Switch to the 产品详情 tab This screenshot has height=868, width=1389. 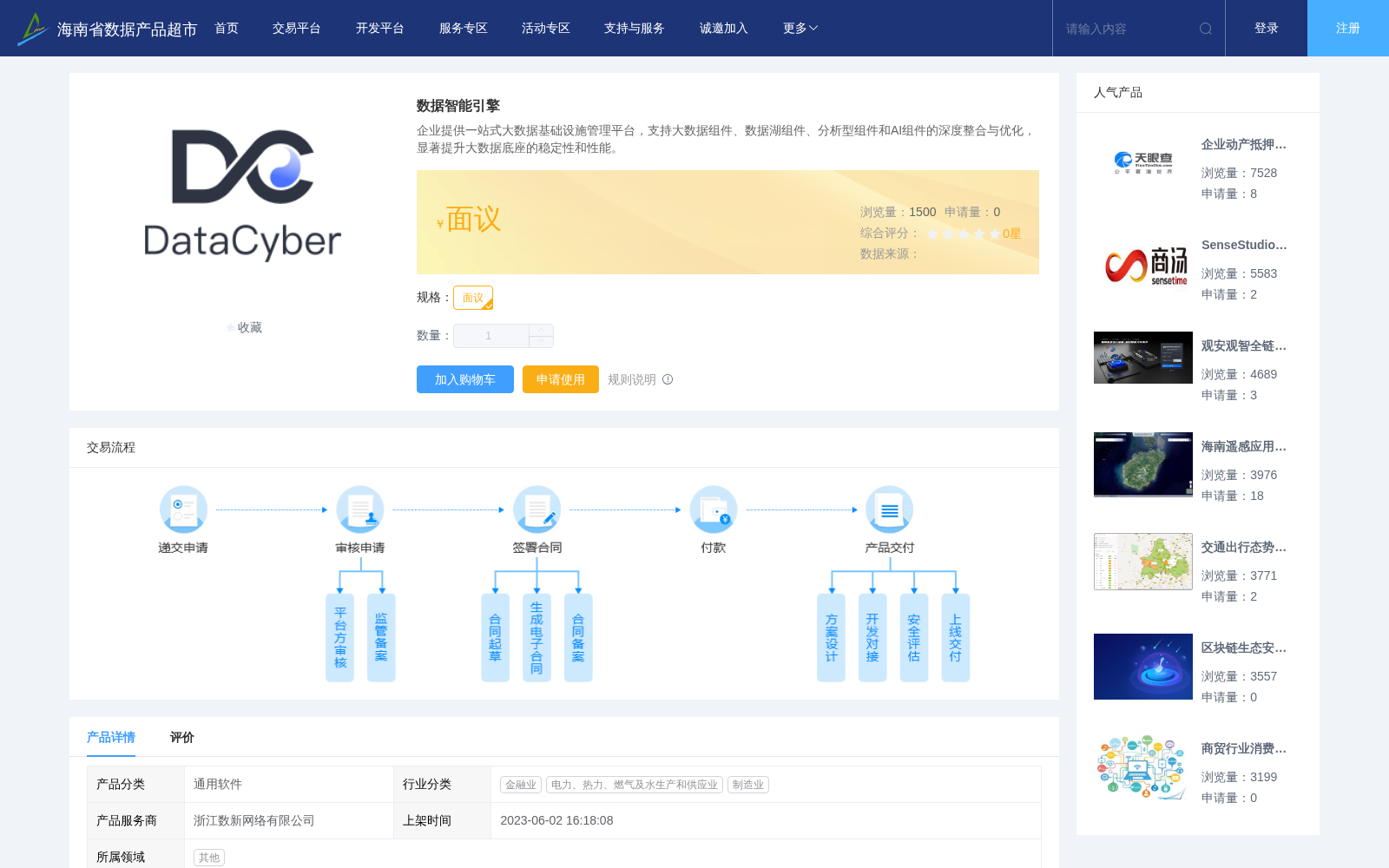coord(111,737)
